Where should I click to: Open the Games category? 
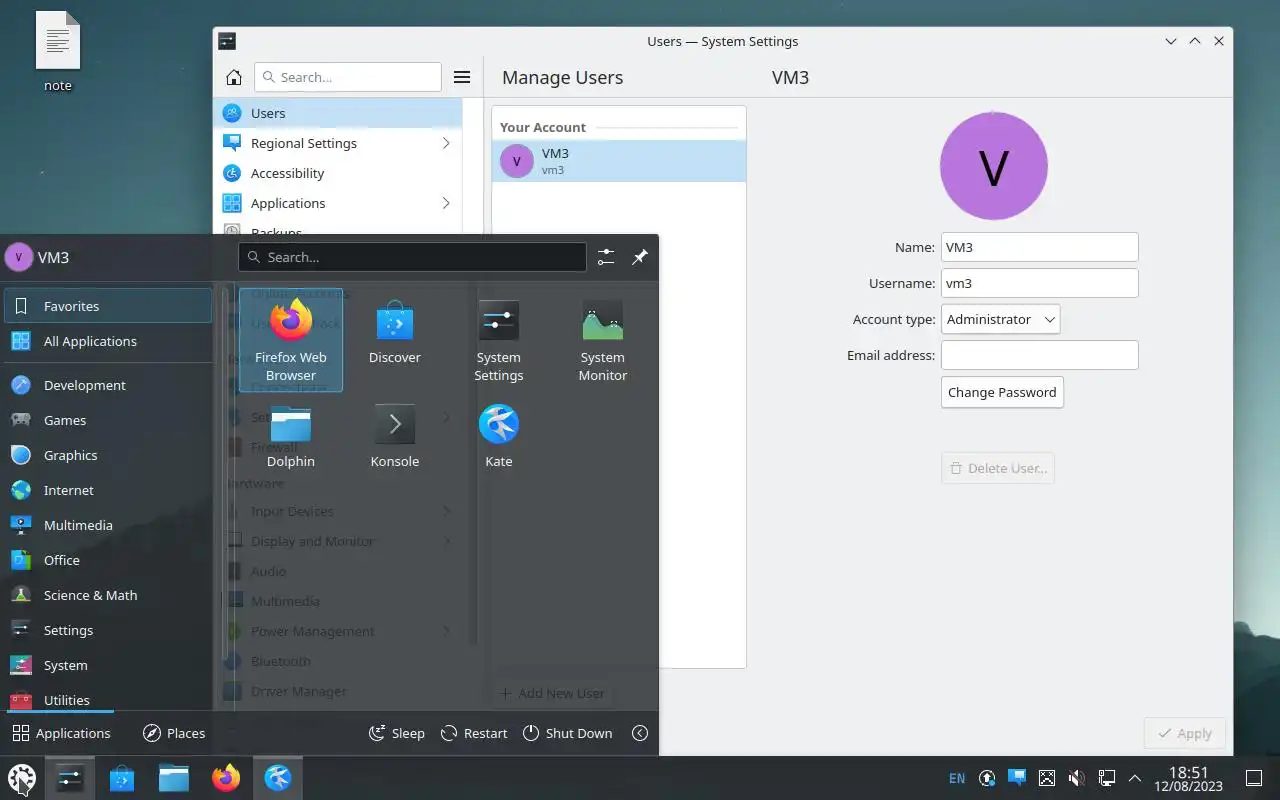point(107,420)
